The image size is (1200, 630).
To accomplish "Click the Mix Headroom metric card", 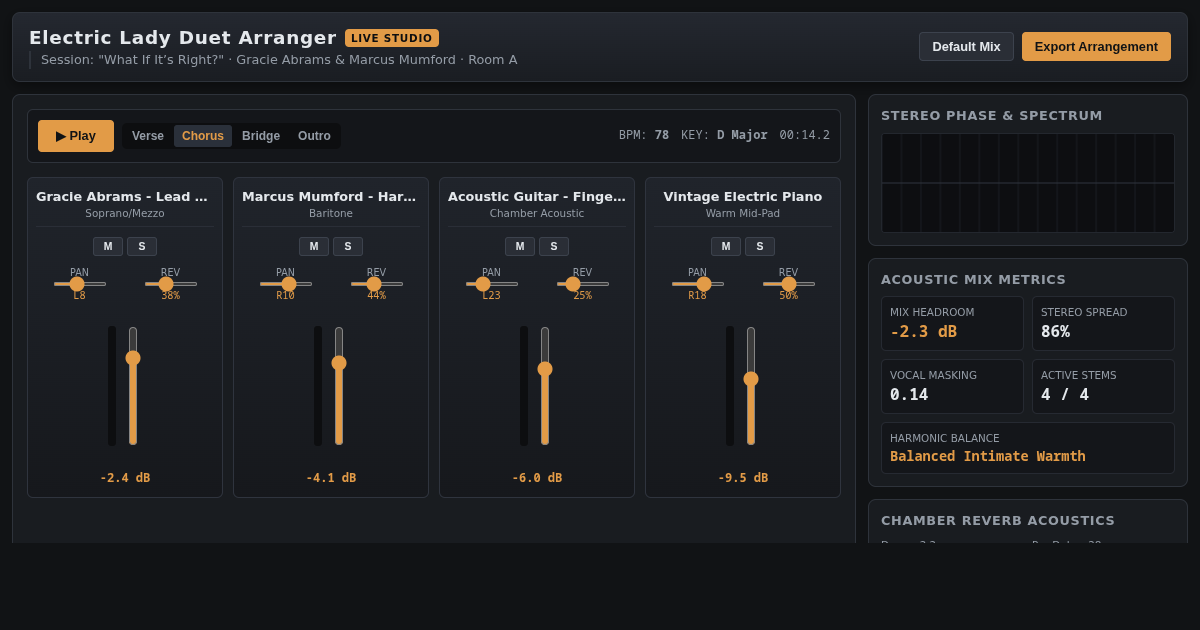I will (x=952, y=323).
